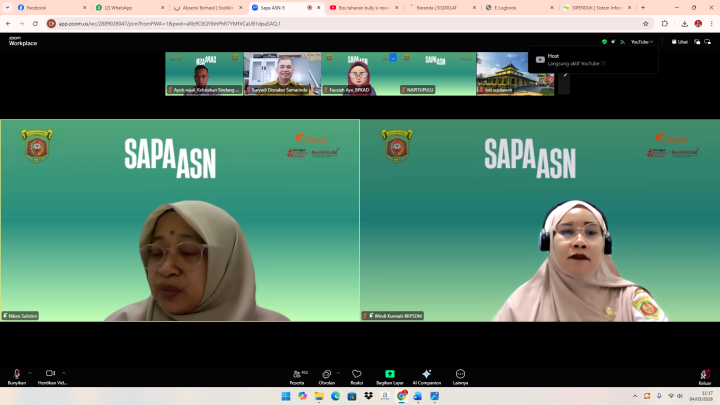This screenshot has height=405, width=720.
Task: Click the Langsung aktif YouTube link
Action: (576, 63)
